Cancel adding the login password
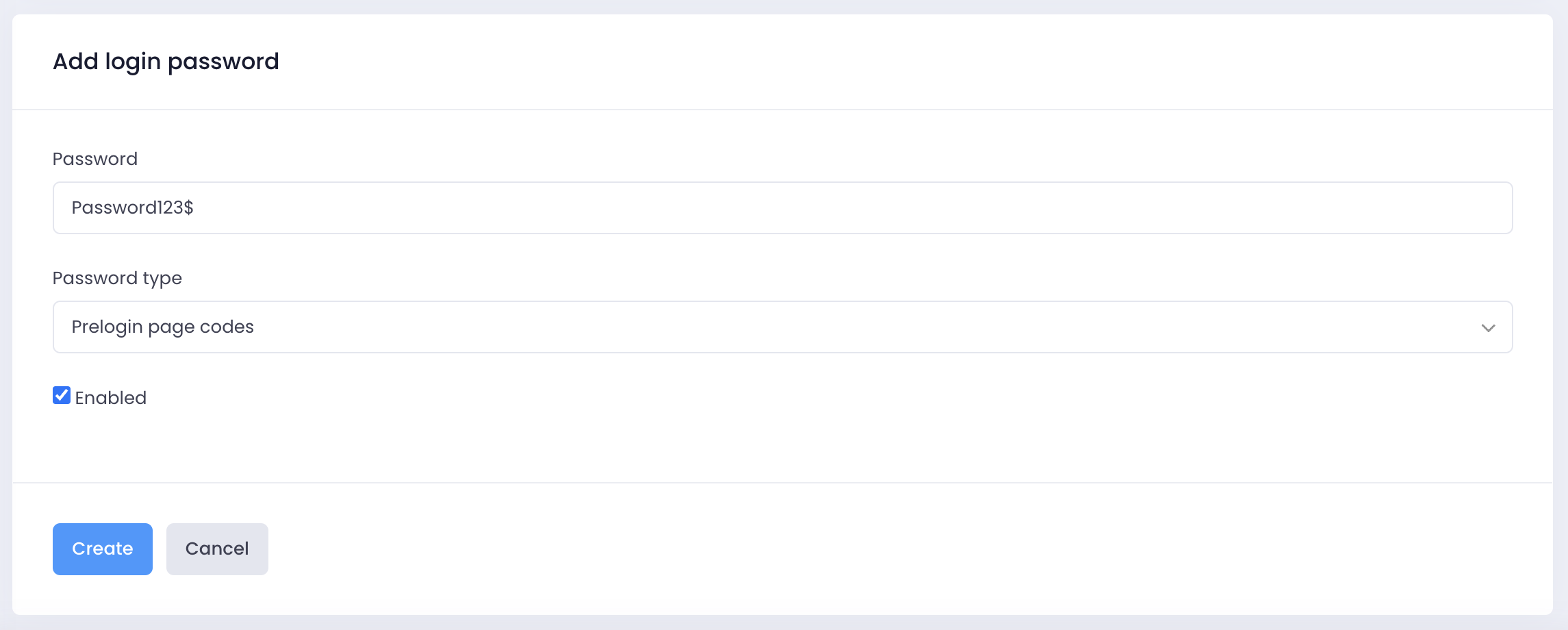1568x630 pixels. tap(217, 549)
